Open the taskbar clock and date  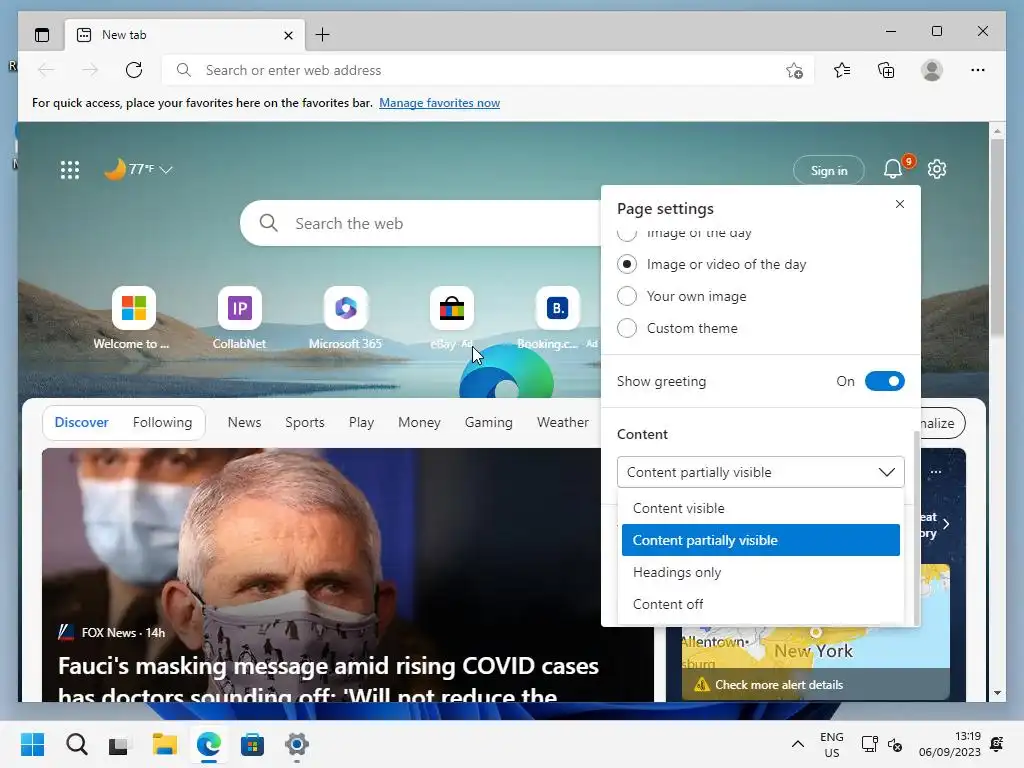pos(950,744)
